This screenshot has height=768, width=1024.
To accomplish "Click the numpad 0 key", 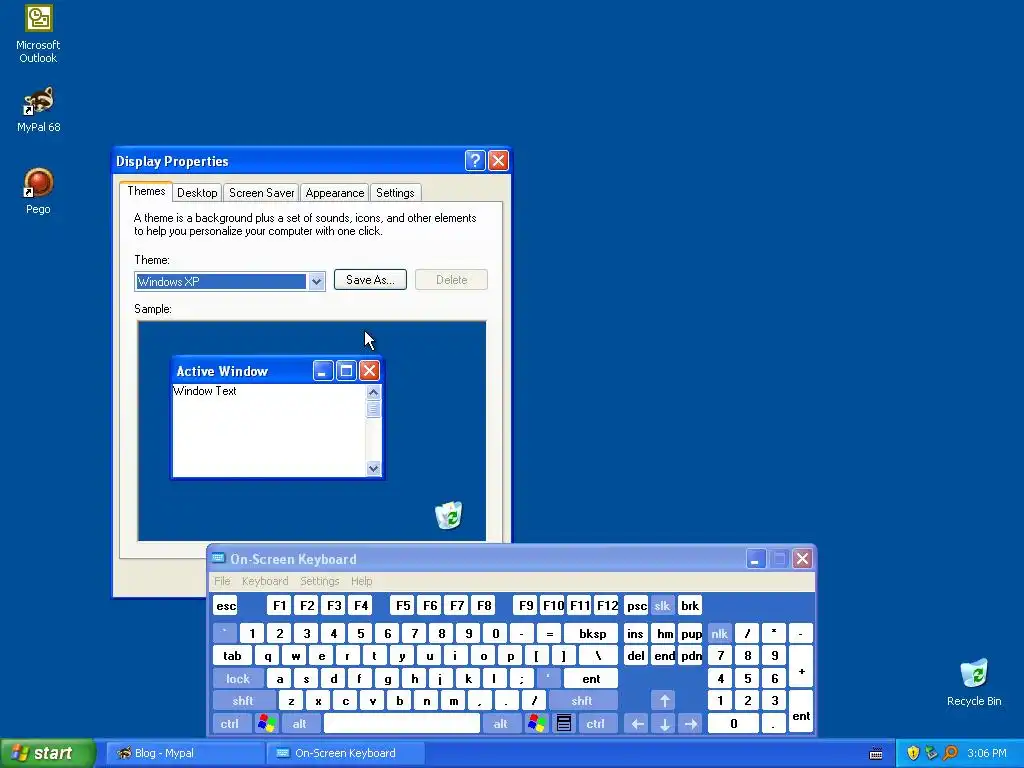I will tap(733, 724).
